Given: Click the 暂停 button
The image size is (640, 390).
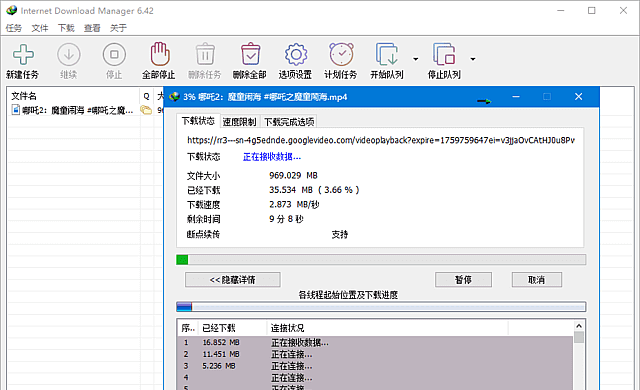Looking at the screenshot, I should [x=463, y=280].
